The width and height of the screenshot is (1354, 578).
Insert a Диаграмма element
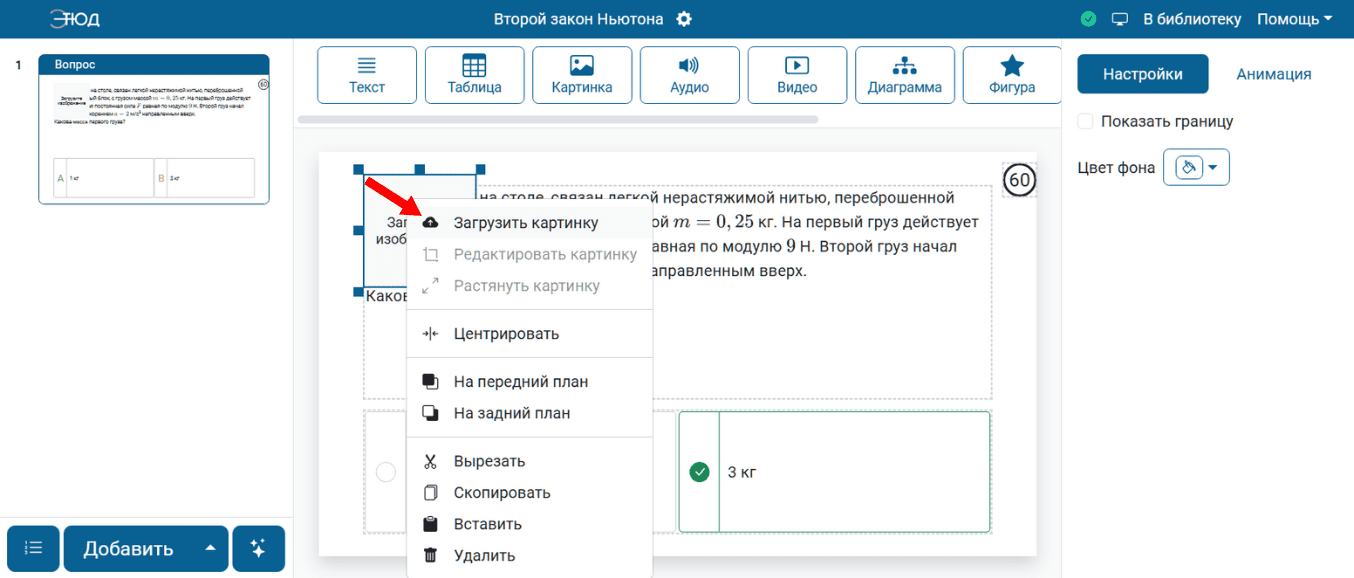904,75
